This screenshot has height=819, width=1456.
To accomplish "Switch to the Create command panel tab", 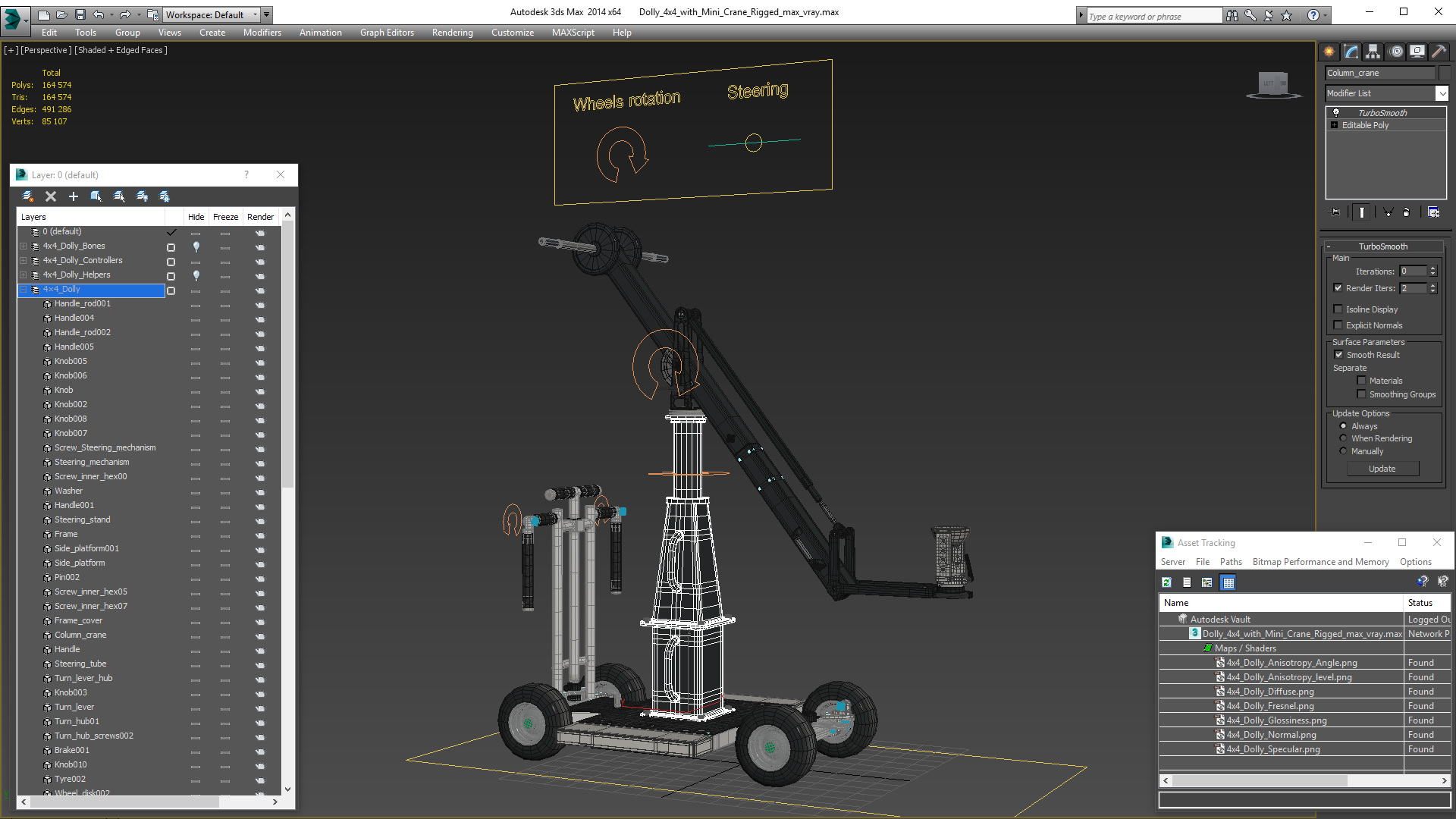I will point(1329,52).
